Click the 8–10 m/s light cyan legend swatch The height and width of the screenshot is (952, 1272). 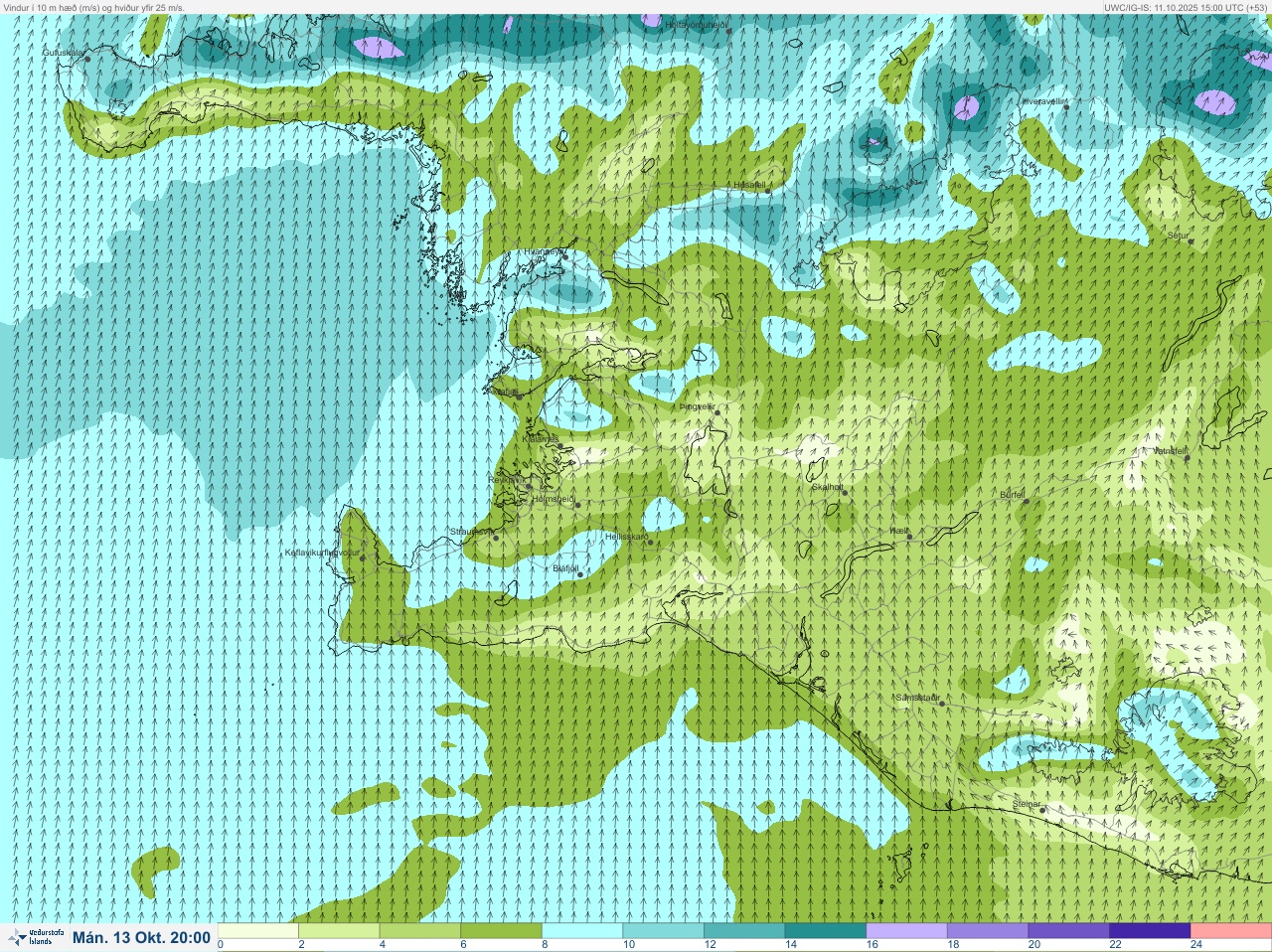582,931
